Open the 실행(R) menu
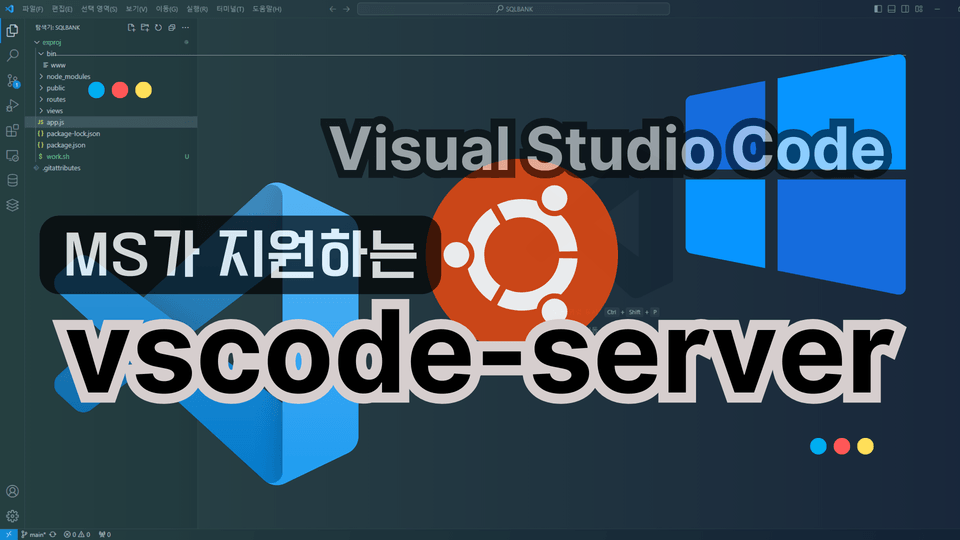This screenshot has height=540, width=960. tap(197, 9)
